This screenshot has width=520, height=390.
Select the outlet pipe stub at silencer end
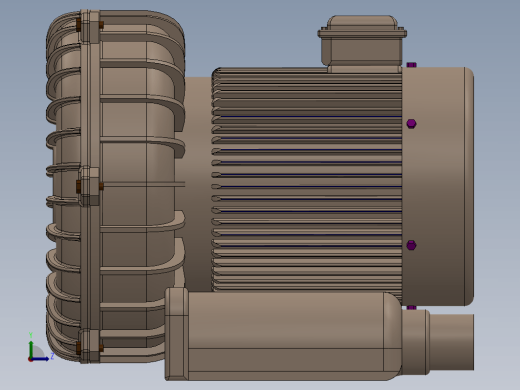click(x=451, y=342)
